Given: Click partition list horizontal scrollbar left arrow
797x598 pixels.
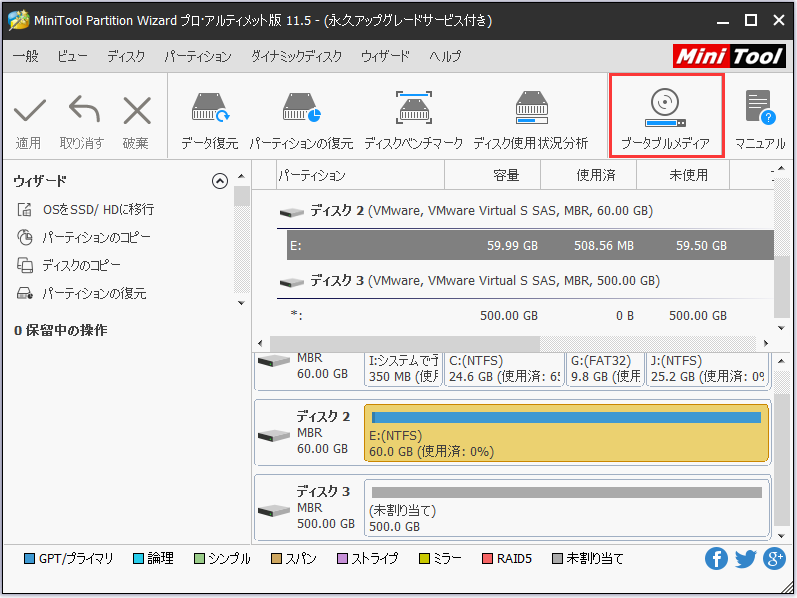Looking at the screenshot, I should (260, 344).
